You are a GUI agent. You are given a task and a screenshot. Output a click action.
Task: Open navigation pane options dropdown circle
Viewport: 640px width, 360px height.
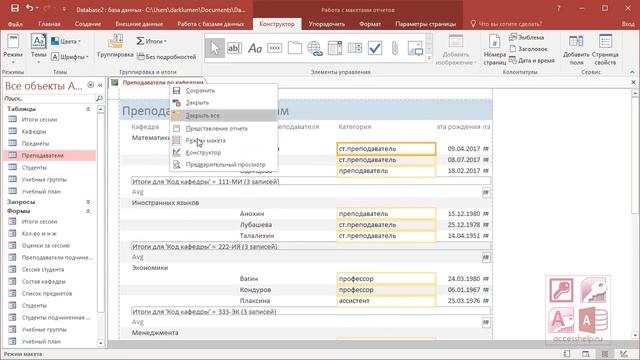pos(91,85)
